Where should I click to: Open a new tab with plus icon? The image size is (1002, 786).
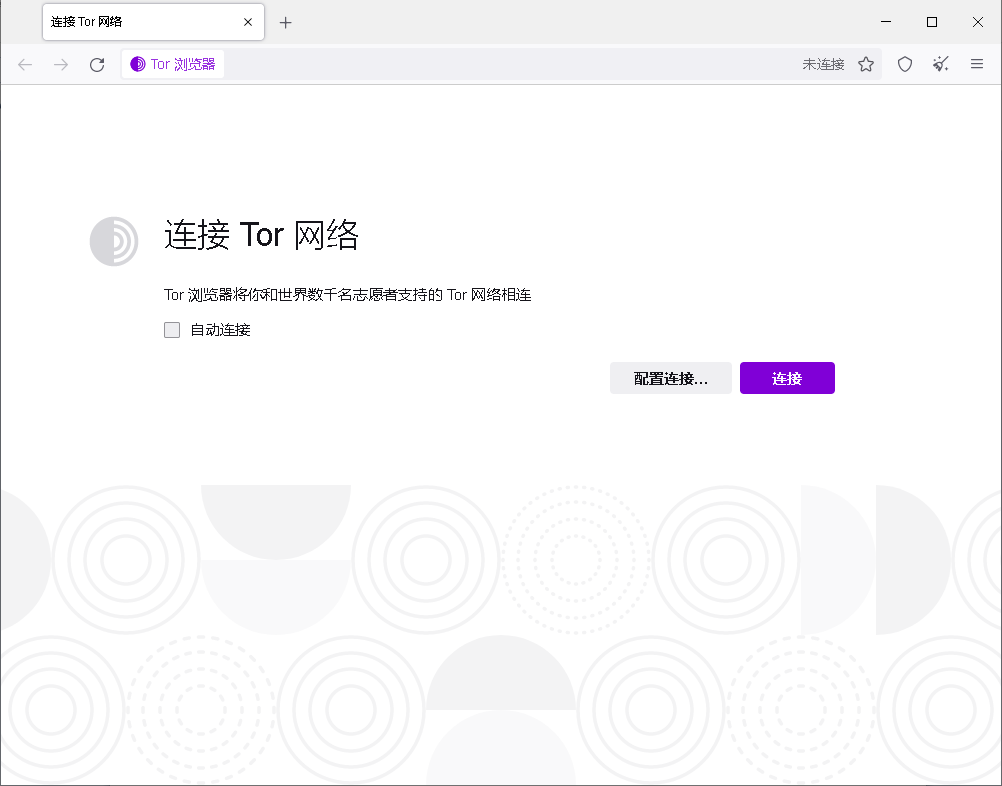pos(286,22)
